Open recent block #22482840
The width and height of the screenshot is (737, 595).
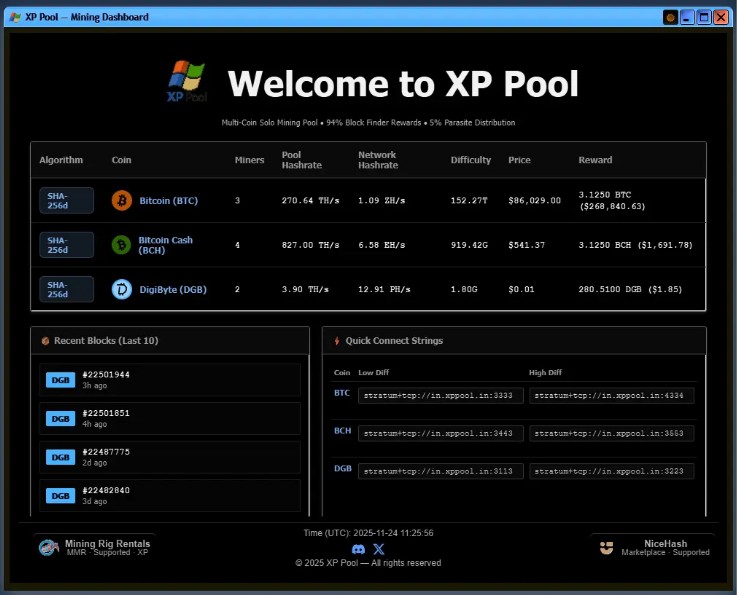point(170,495)
